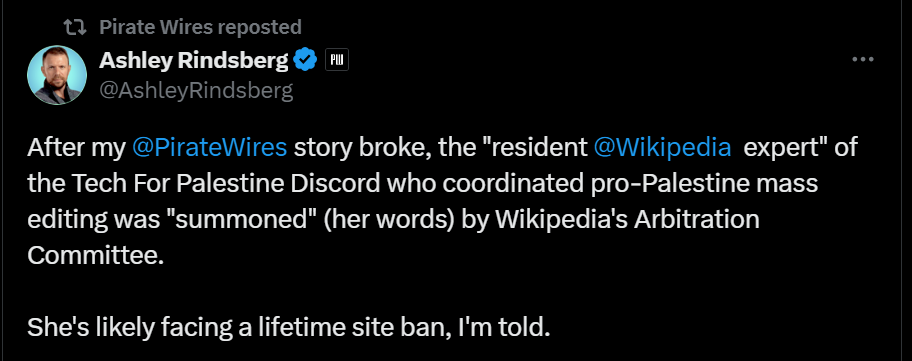Click the blue verified checkmark badge
Image resolution: width=912 pixels, height=361 pixels.
click(305, 60)
